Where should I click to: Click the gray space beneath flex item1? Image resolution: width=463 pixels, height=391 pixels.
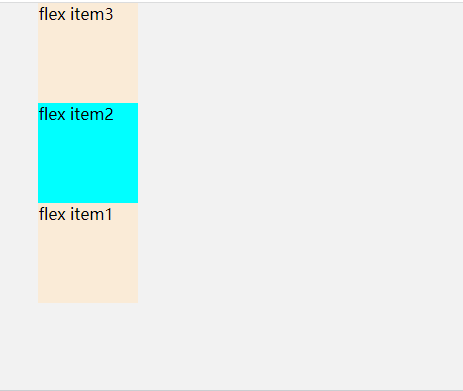click(88, 347)
